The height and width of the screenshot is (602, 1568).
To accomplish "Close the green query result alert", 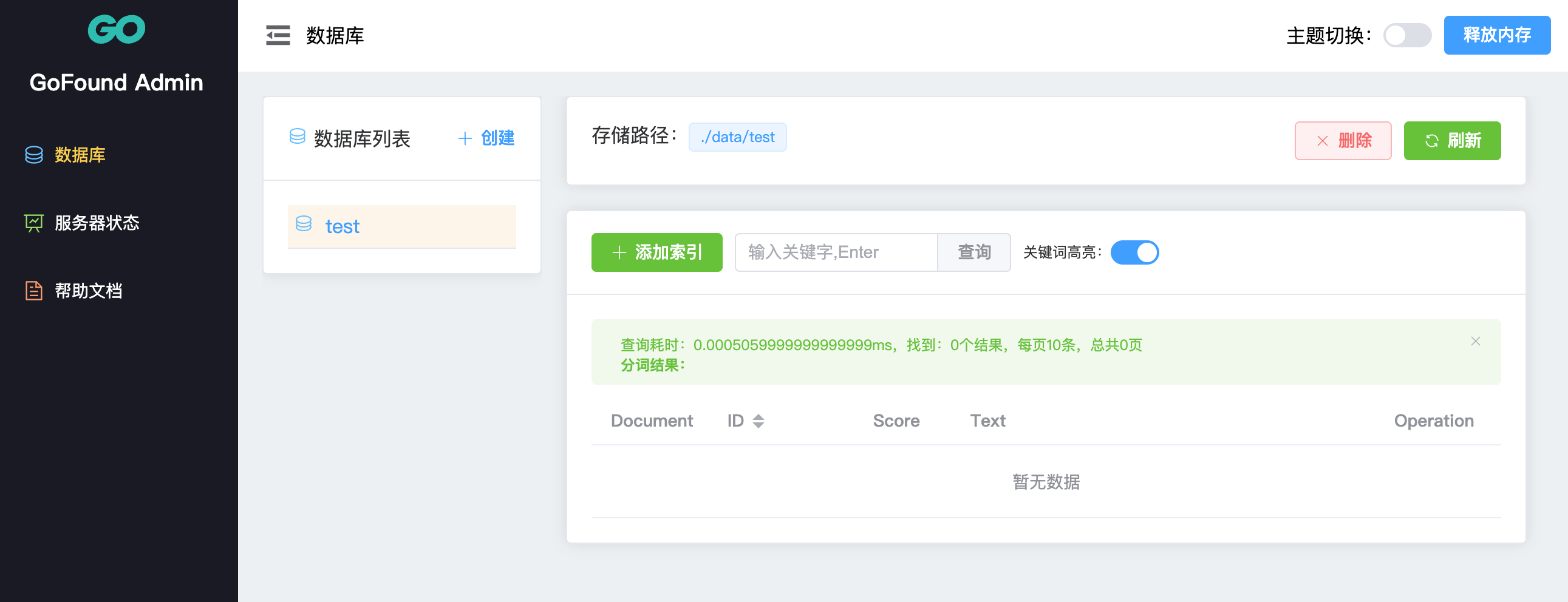I will coord(1476,341).
